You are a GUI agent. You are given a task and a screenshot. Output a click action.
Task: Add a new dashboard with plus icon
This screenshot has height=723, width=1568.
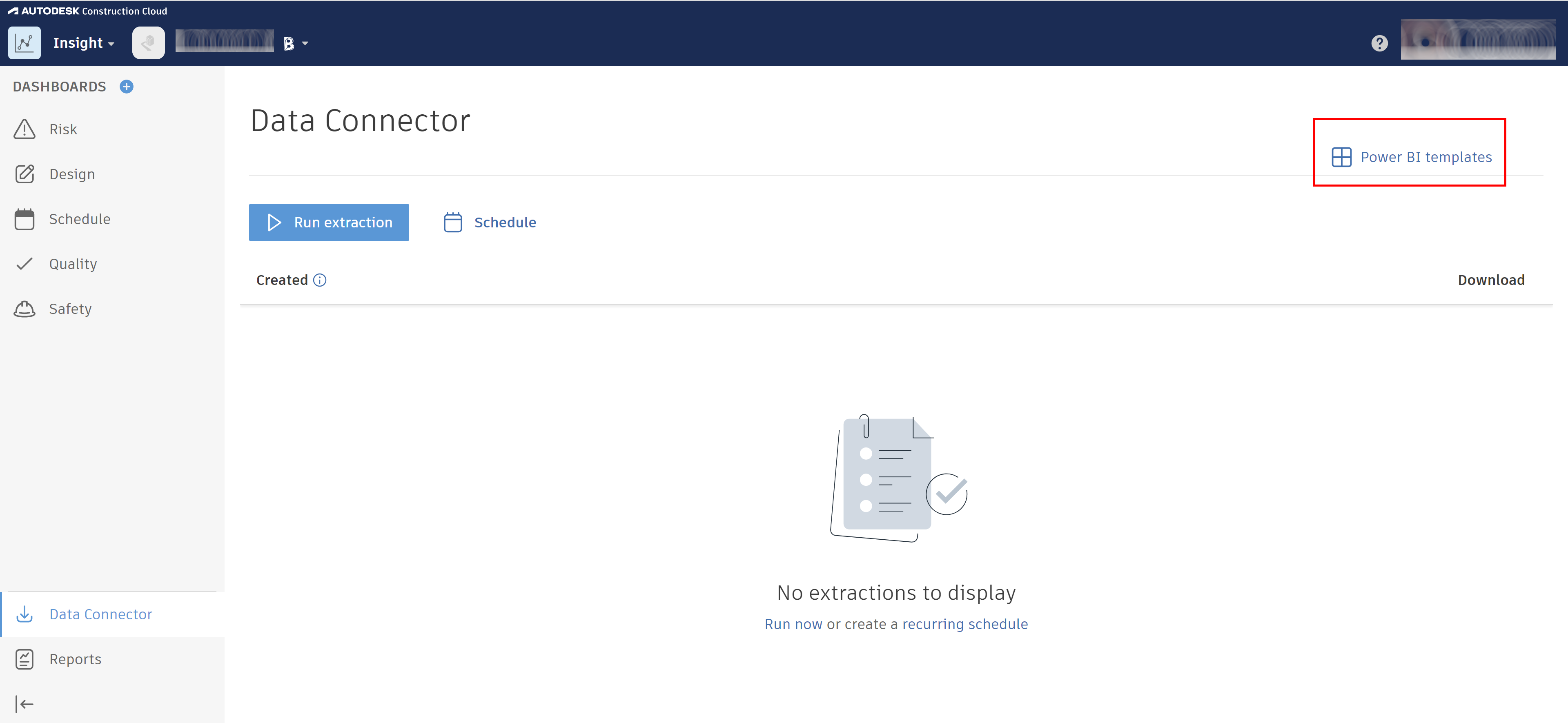127,87
